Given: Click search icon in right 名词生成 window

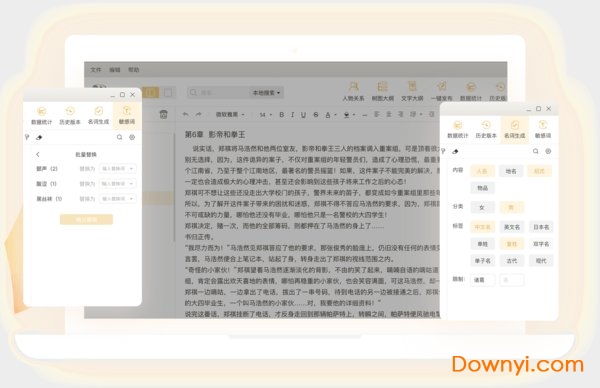Looking at the screenshot, I should 536,151.
